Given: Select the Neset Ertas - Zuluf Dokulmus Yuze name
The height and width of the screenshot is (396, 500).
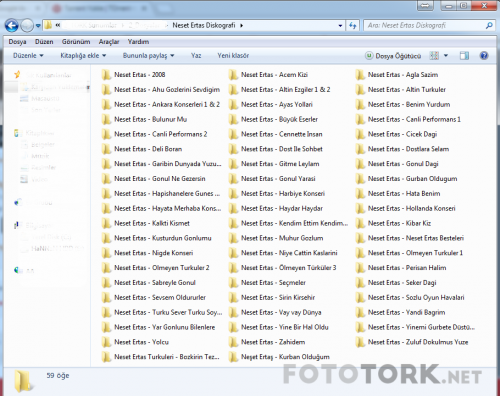Looking at the screenshot, I should tap(418, 342).
